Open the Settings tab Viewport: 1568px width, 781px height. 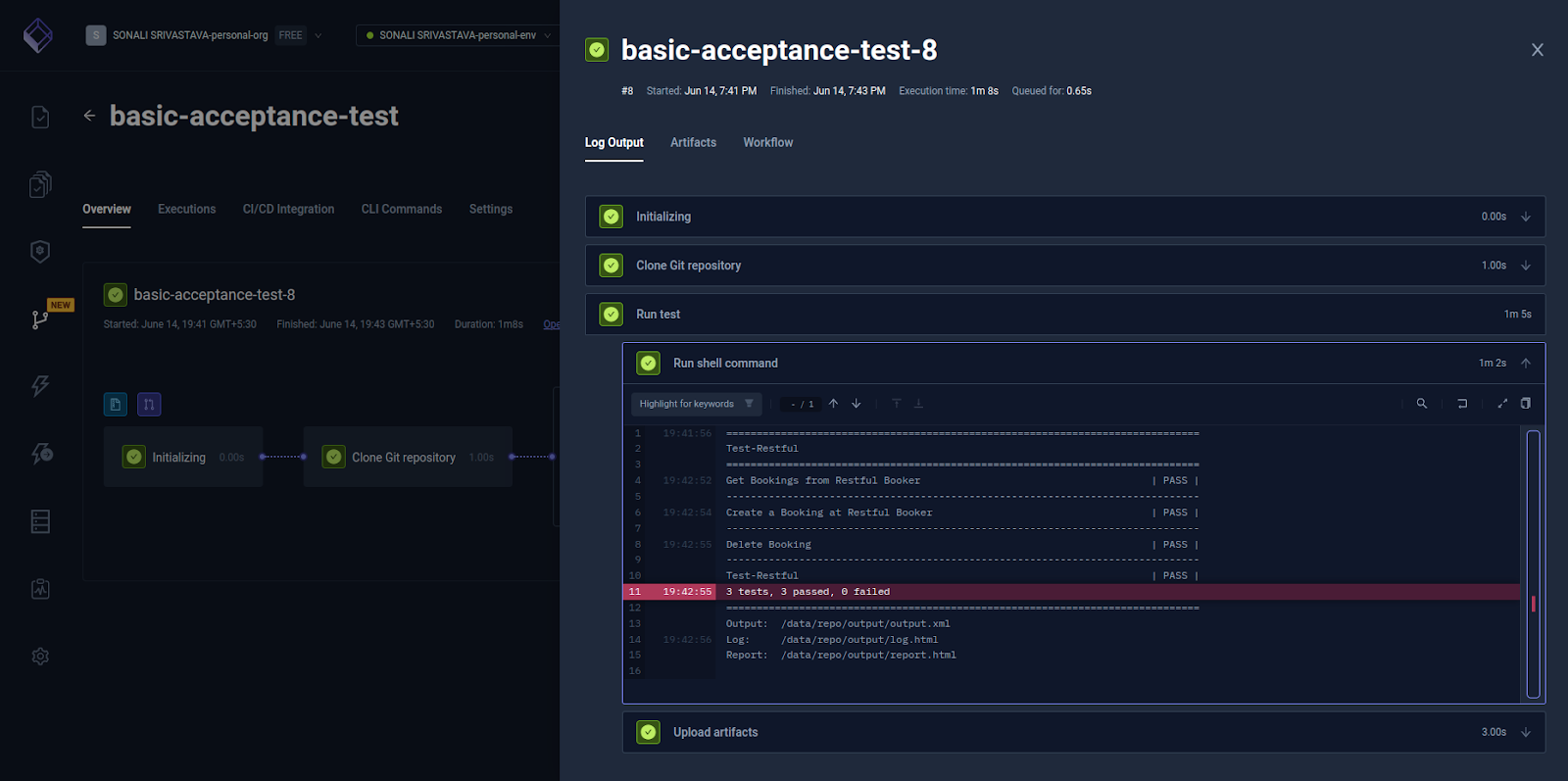point(491,210)
